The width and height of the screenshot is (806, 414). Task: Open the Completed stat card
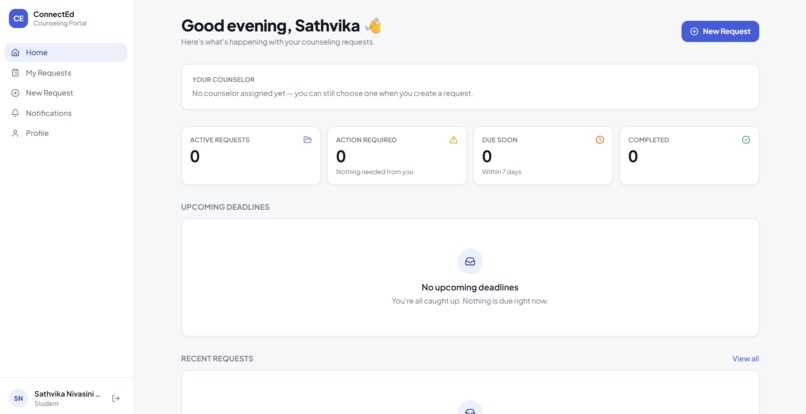[x=689, y=155]
